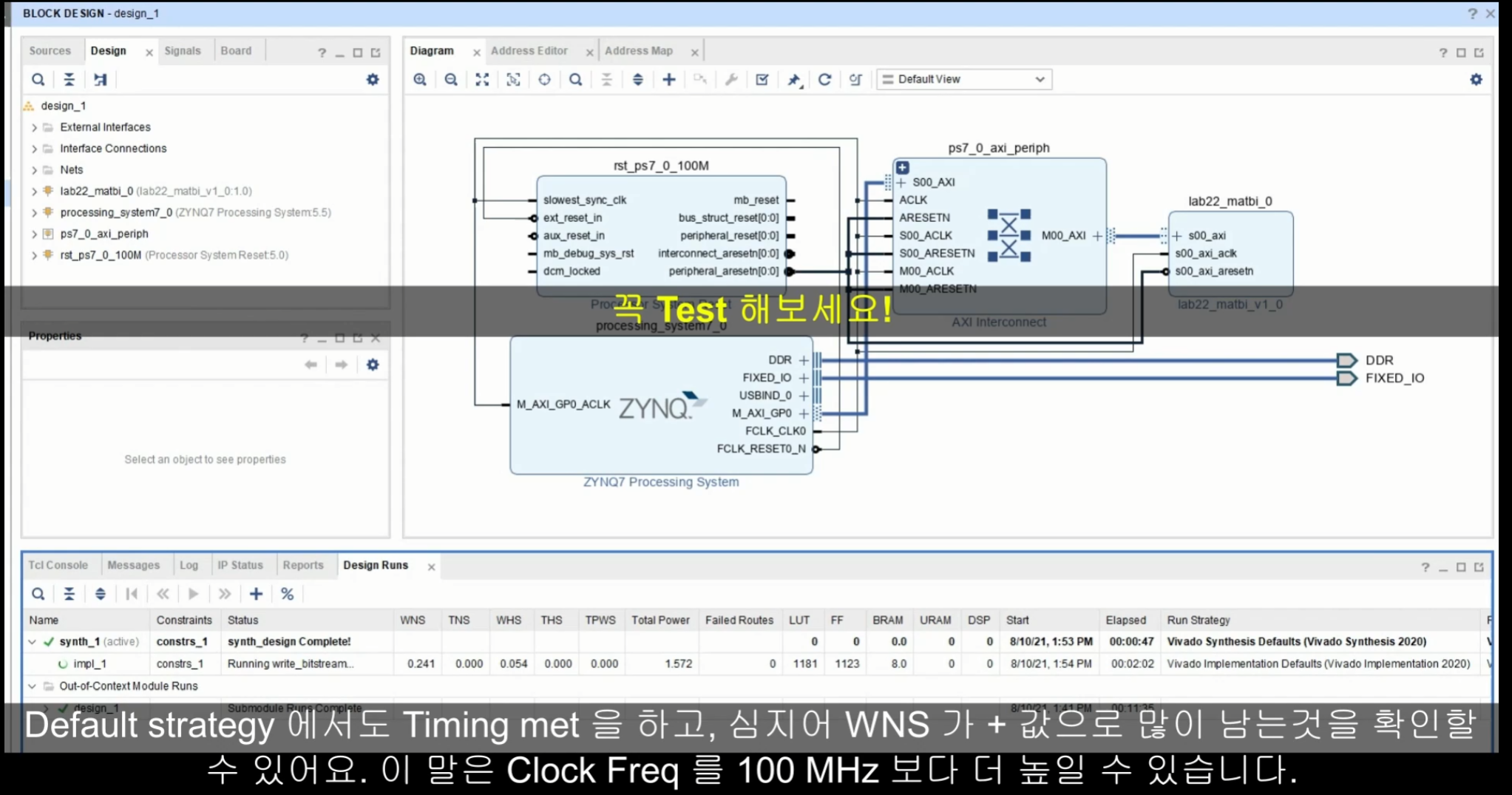
Task: Expand the lab22_matbi_0 tree node
Action: coord(34,192)
